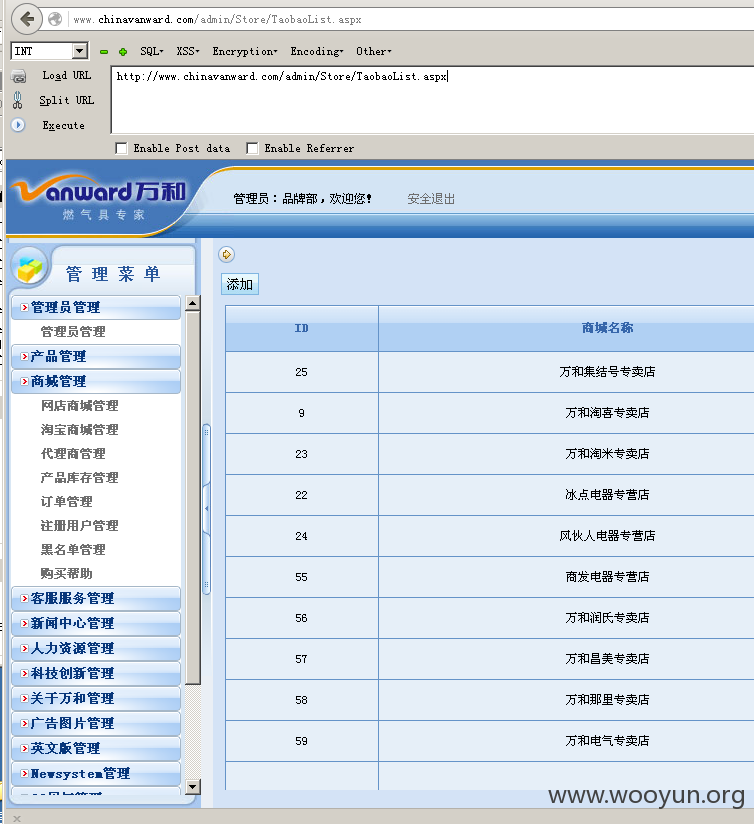The image size is (754, 824).
Task: Click the globe site identity icon
Action: coord(55,19)
